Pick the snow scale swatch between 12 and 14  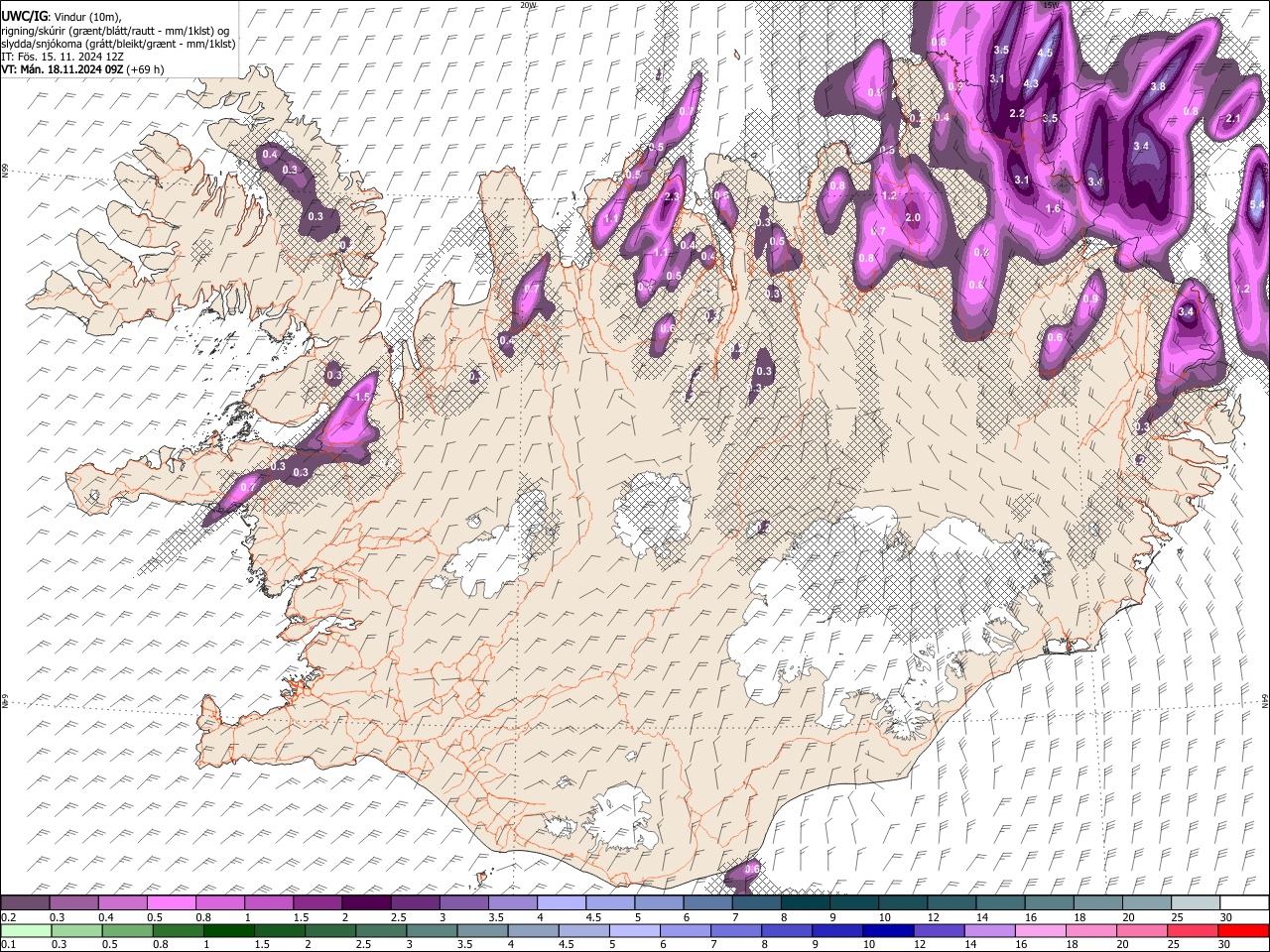click(951, 902)
